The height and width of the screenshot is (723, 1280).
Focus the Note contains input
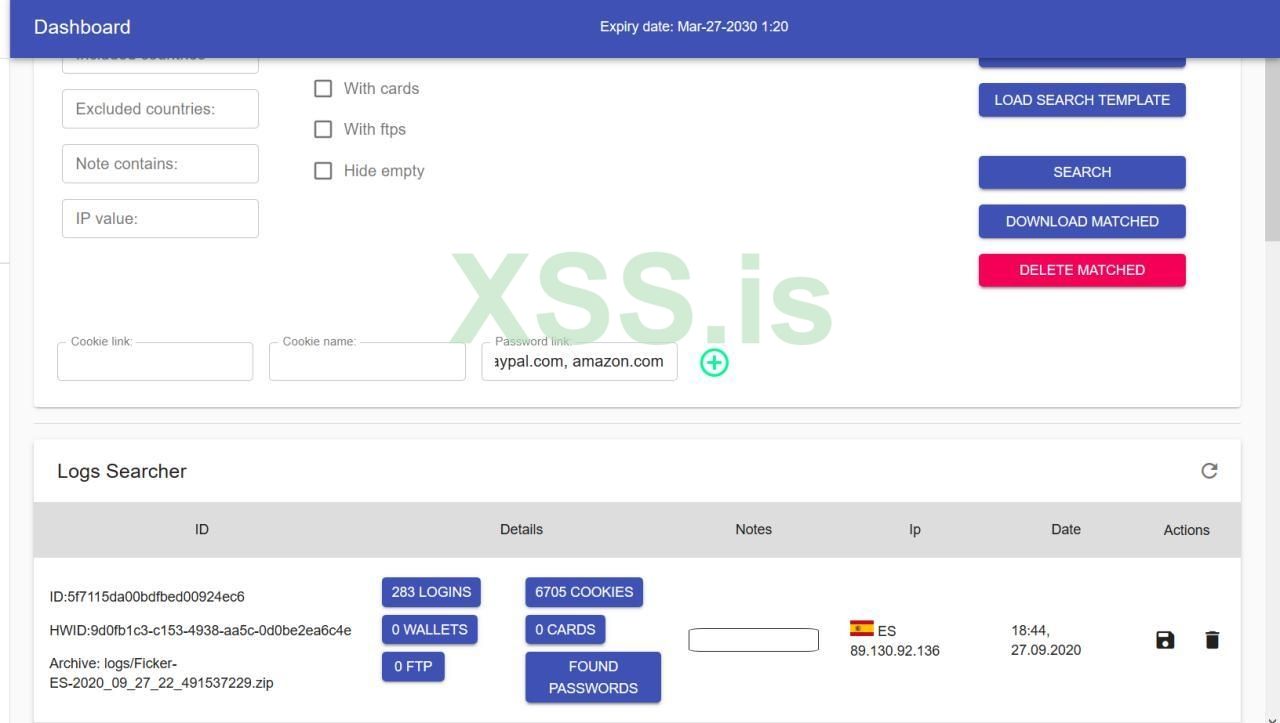point(160,164)
